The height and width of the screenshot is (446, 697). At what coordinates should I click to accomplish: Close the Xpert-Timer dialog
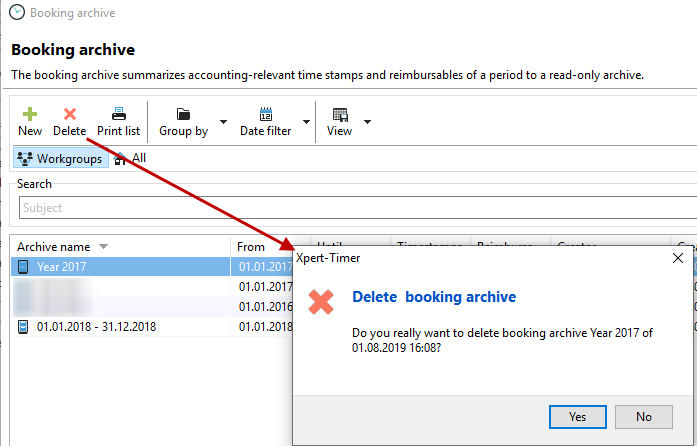(x=677, y=258)
